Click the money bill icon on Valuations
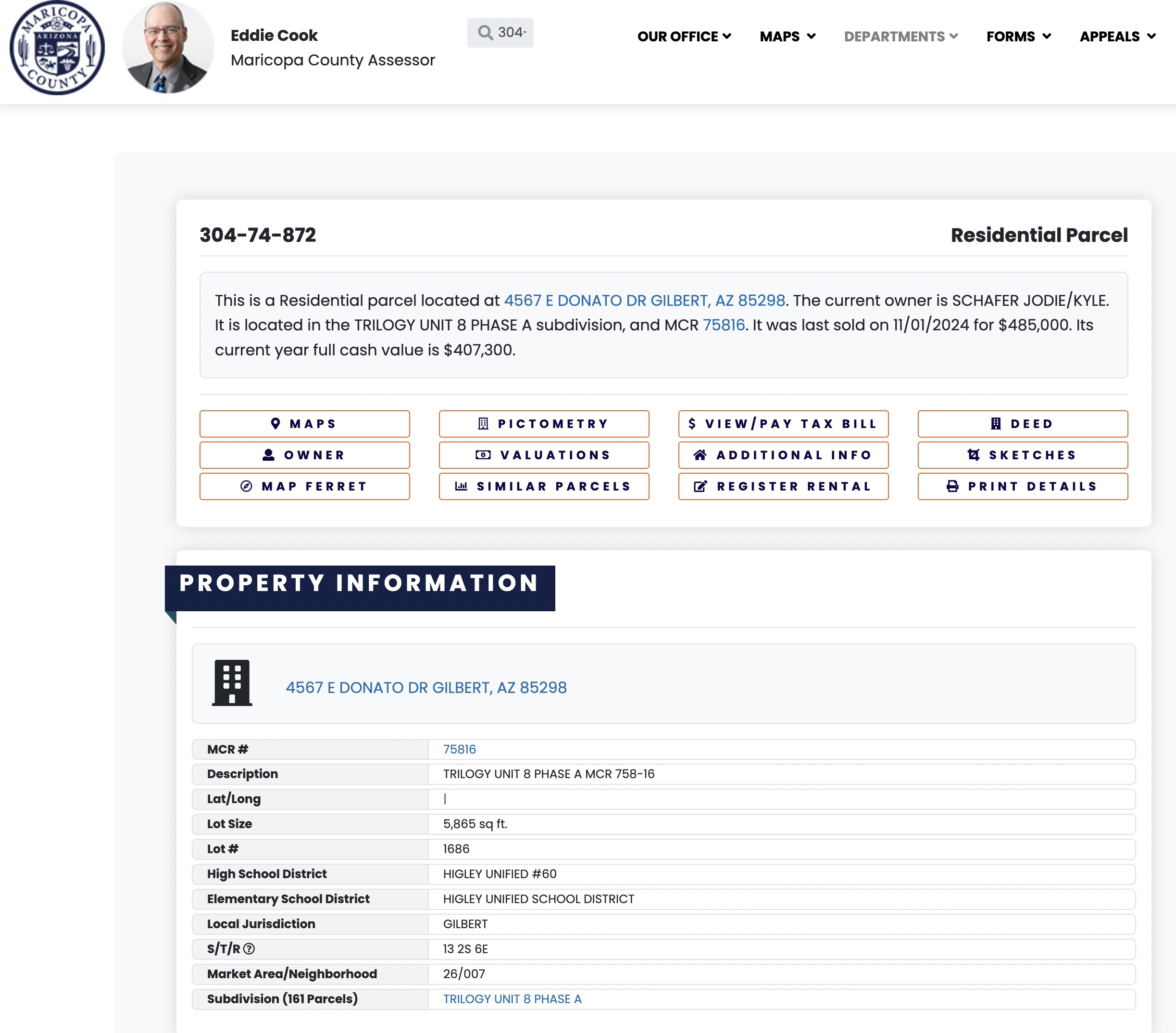Screen dimensions: 1176x1033 pyautogui.click(x=483, y=455)
